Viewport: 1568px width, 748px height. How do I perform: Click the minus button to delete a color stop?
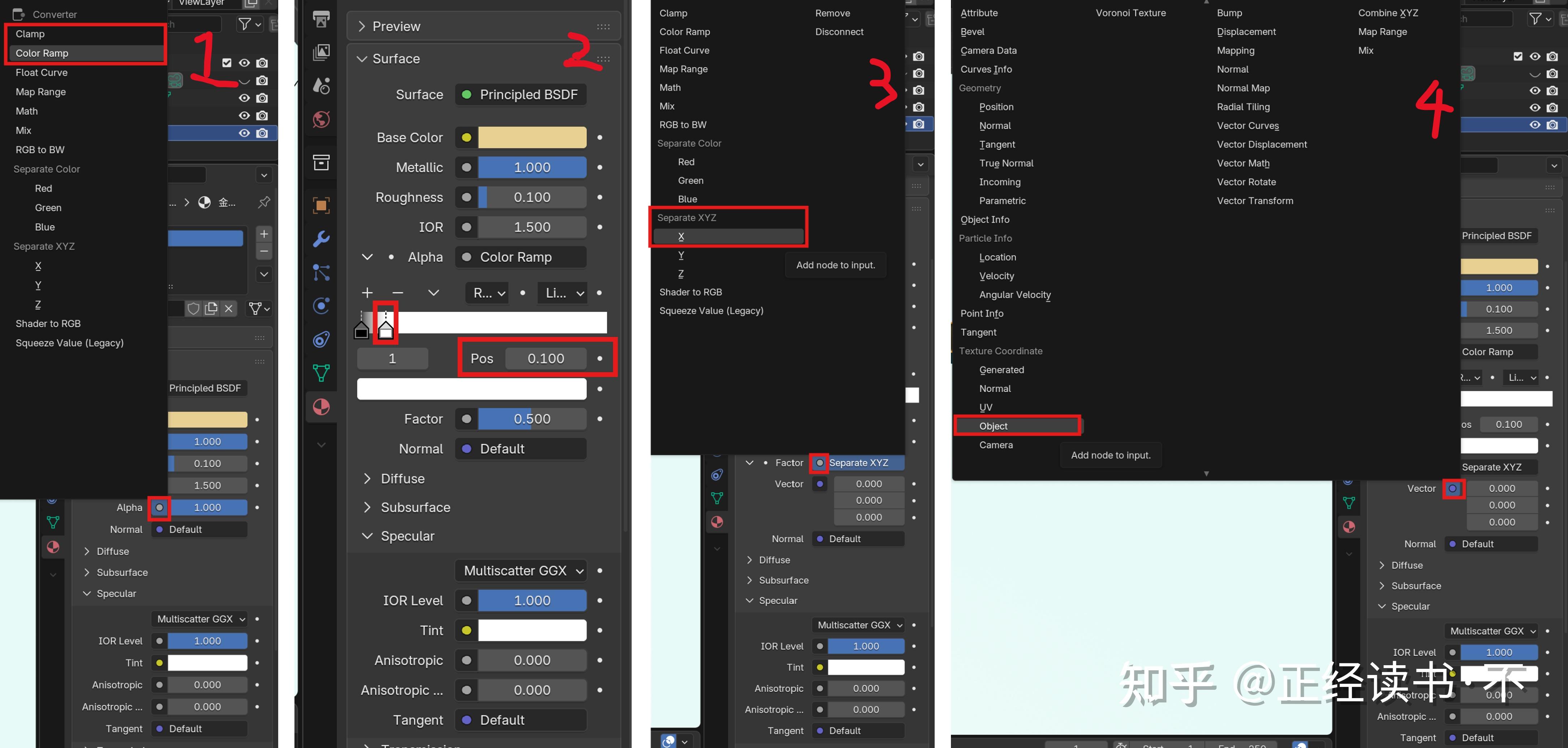pos(397,293)
